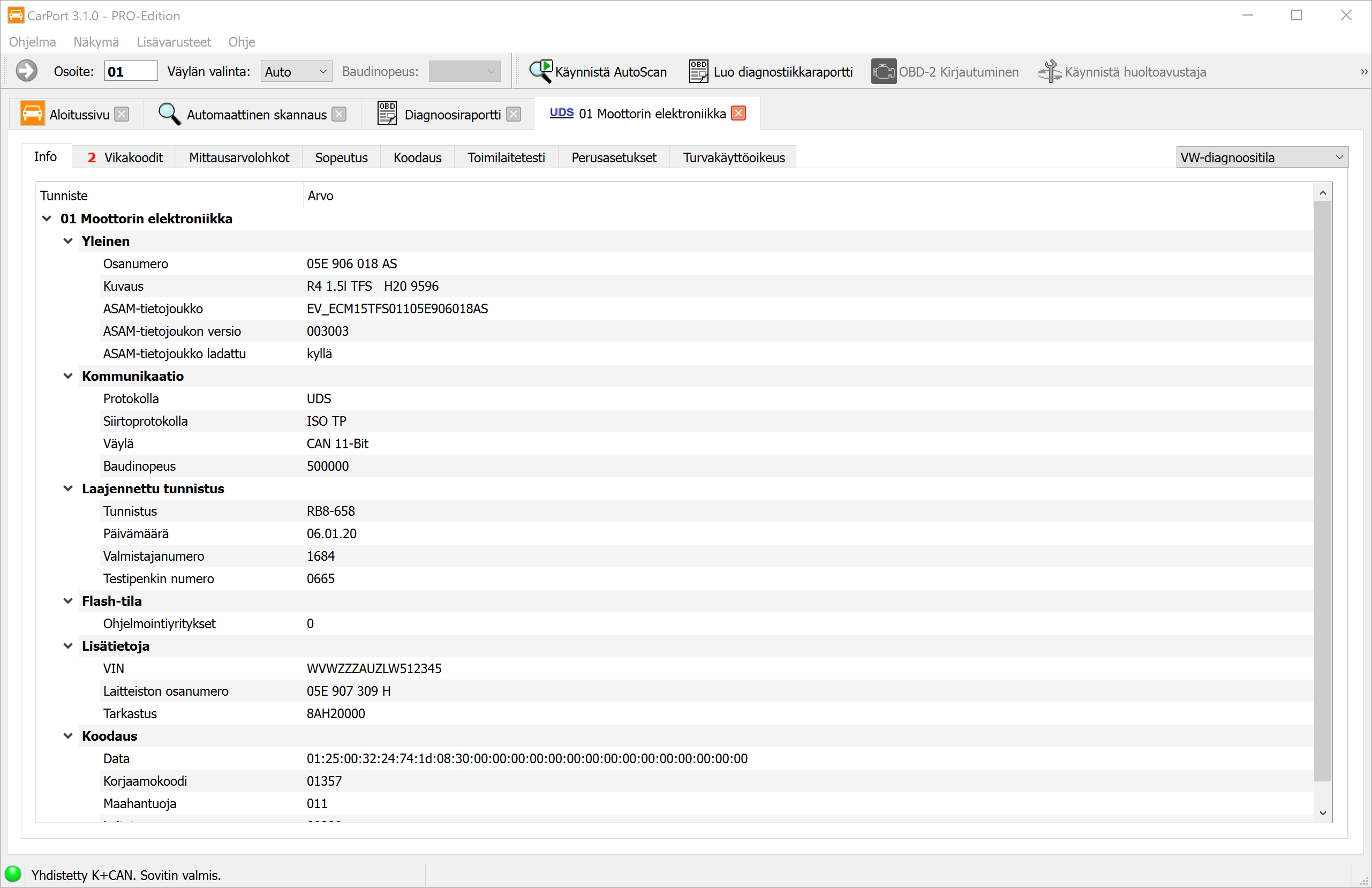
Task: Click the Osoite address input field
Action: tap(131, 72)
